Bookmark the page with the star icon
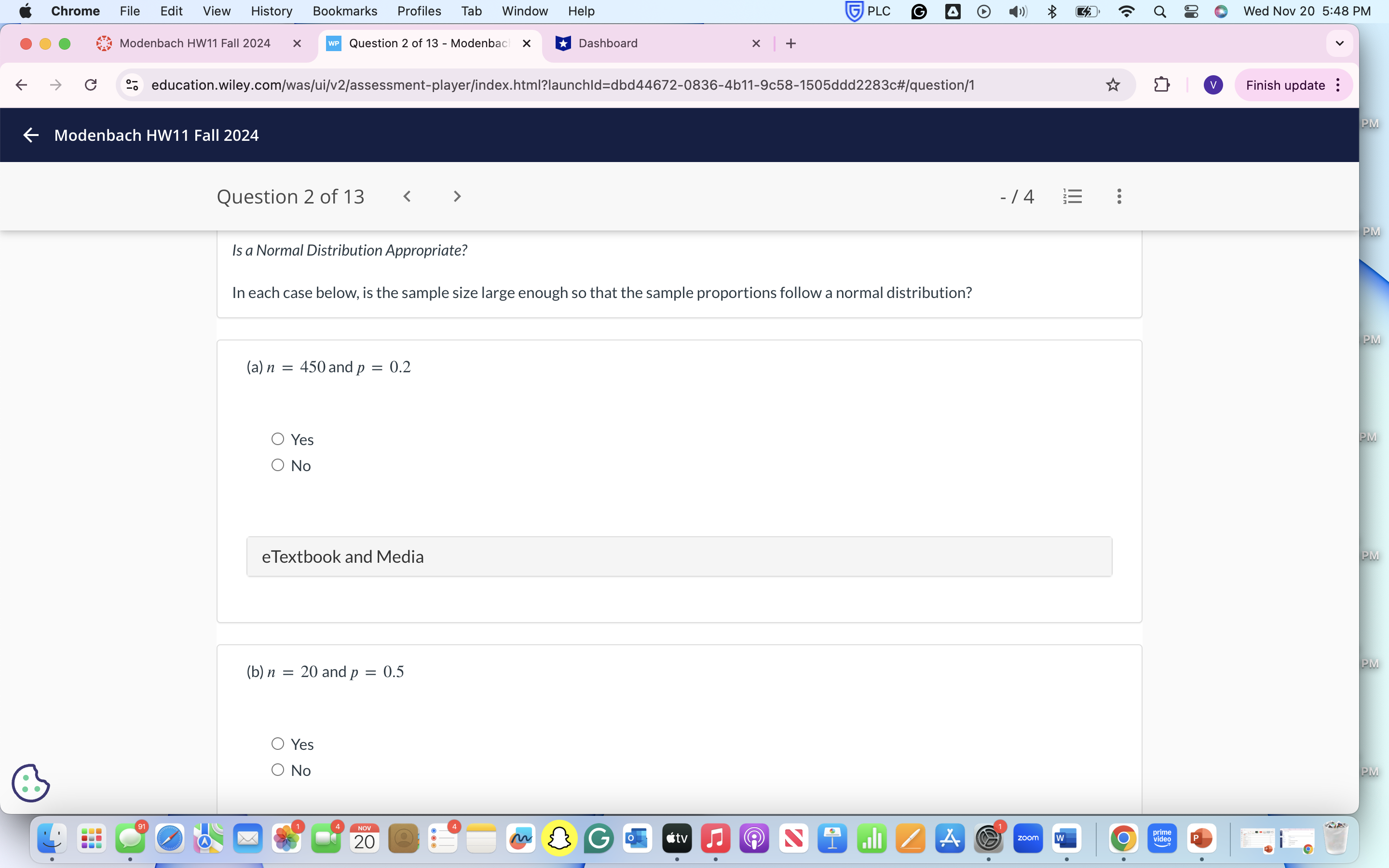 pos(1114,84)
